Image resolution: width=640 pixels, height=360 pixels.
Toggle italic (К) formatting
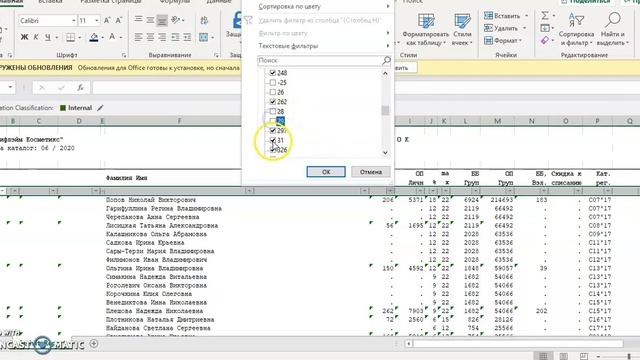click(36, 38)
